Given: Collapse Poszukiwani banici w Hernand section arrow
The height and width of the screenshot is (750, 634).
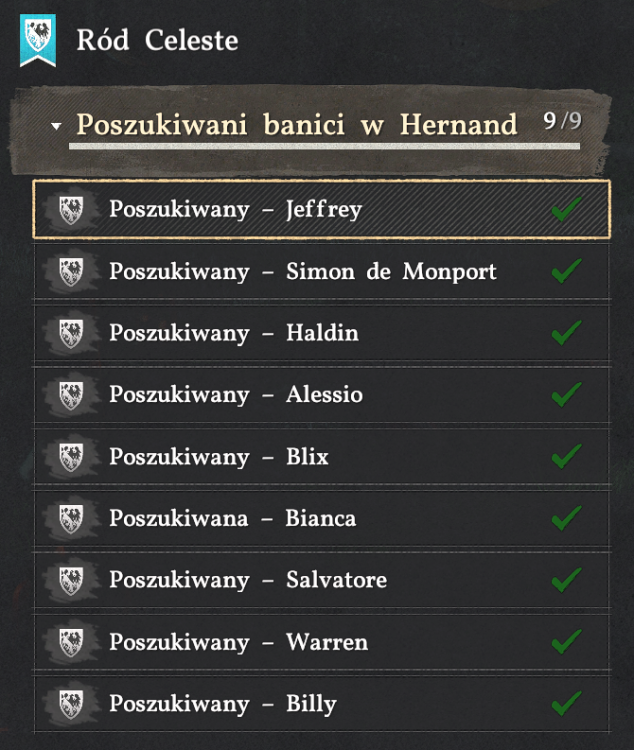Looking at the screenshot, I should [56, 126].
